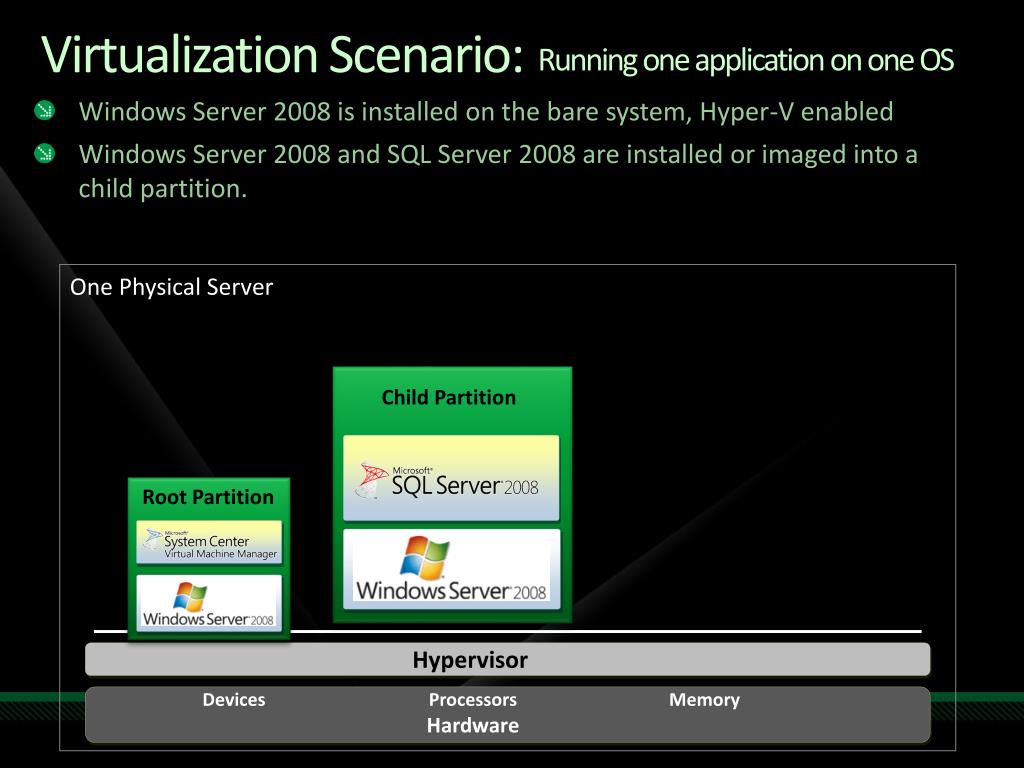The height and width of the screenshot is (768, 1024).
Task: Click the Windows Server 2008 logo in Root Partition
Action: 209,603
